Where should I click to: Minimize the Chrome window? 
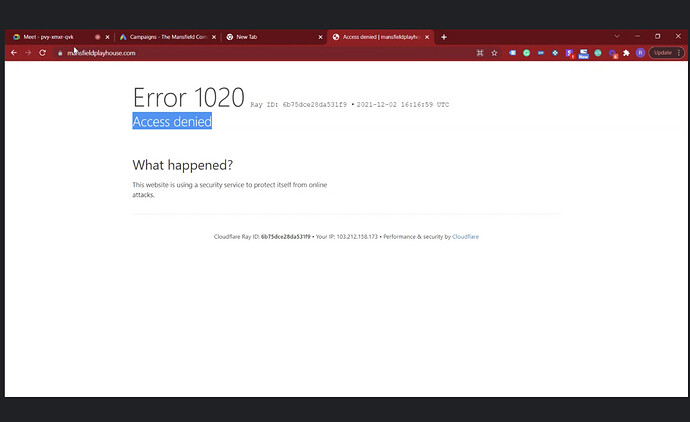click(x=637, y=36)
